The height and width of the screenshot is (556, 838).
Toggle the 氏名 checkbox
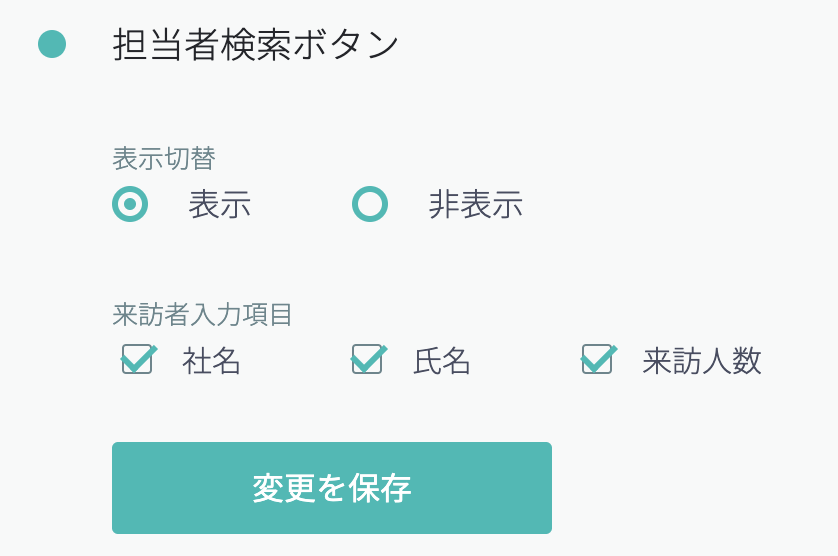pyautogui.click(x=367, y=359)
